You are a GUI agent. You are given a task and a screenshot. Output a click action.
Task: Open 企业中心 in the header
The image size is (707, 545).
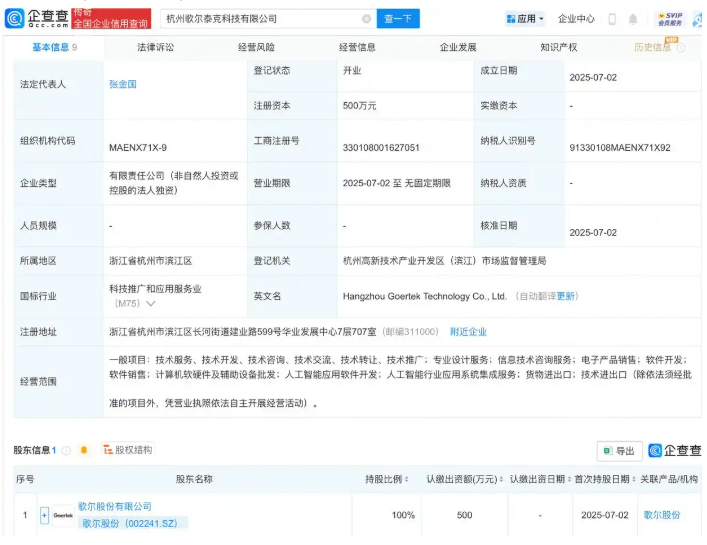576,19
